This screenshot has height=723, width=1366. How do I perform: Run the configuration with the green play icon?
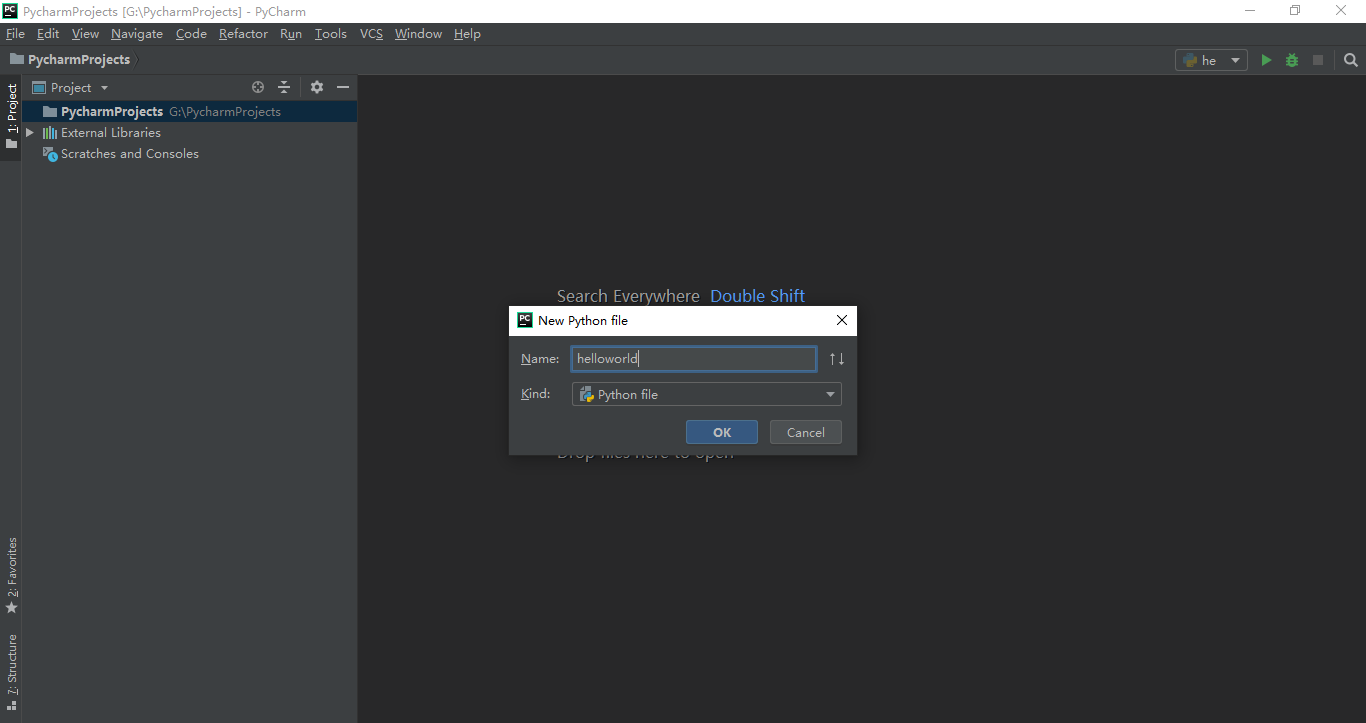pos(1266,60)
